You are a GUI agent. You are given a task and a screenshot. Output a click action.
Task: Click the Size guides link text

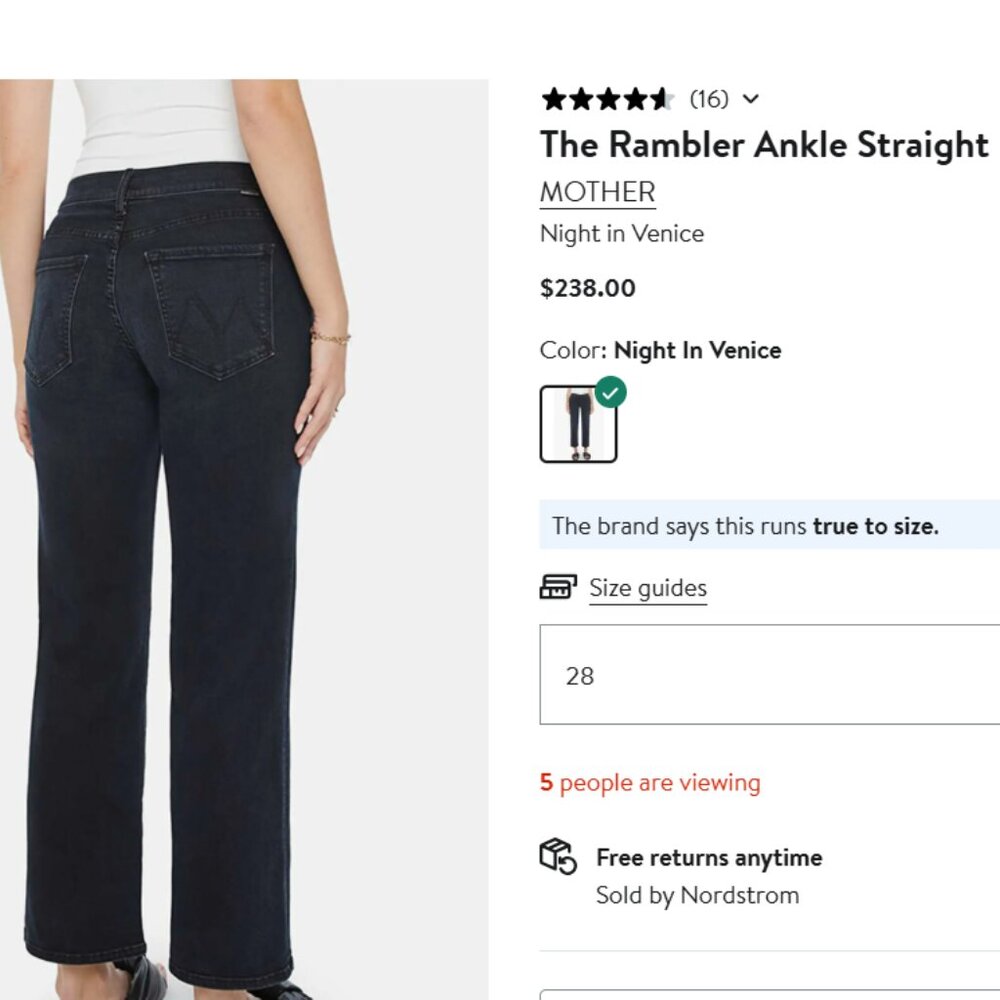coord(647,588)
